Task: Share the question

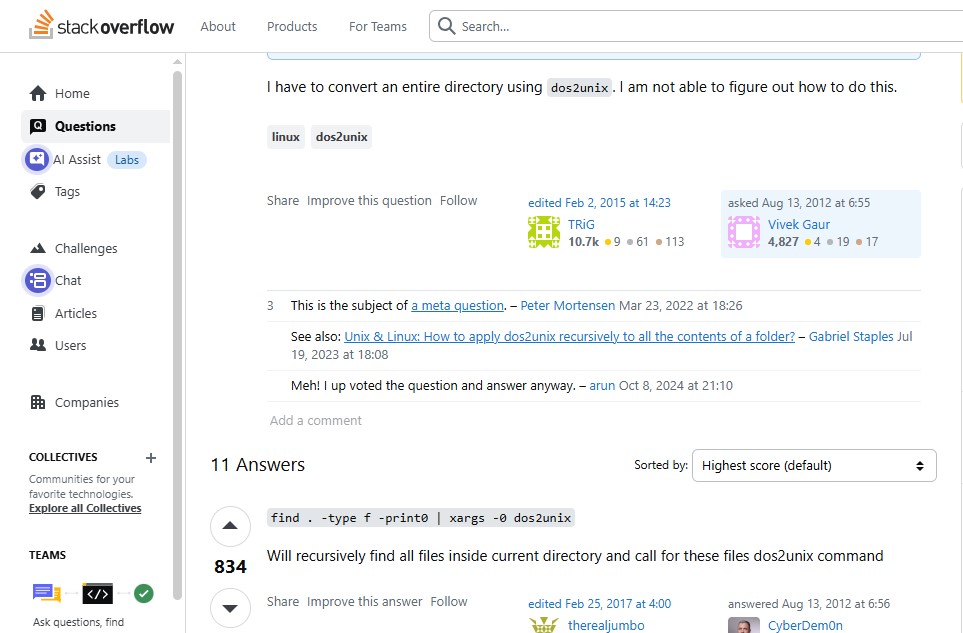Action: pos(283,201)
